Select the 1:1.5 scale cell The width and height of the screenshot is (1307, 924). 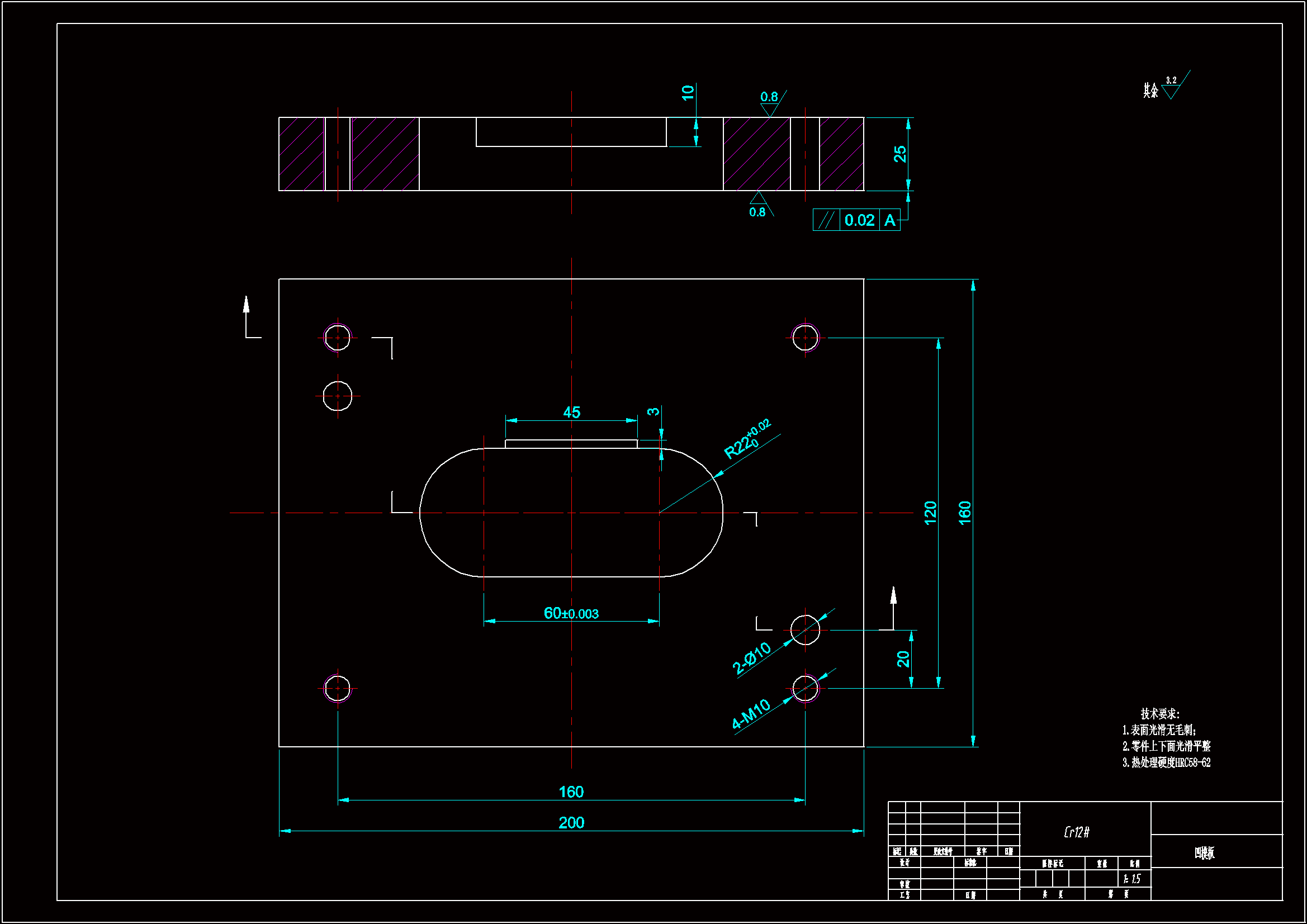(1133, 879)
